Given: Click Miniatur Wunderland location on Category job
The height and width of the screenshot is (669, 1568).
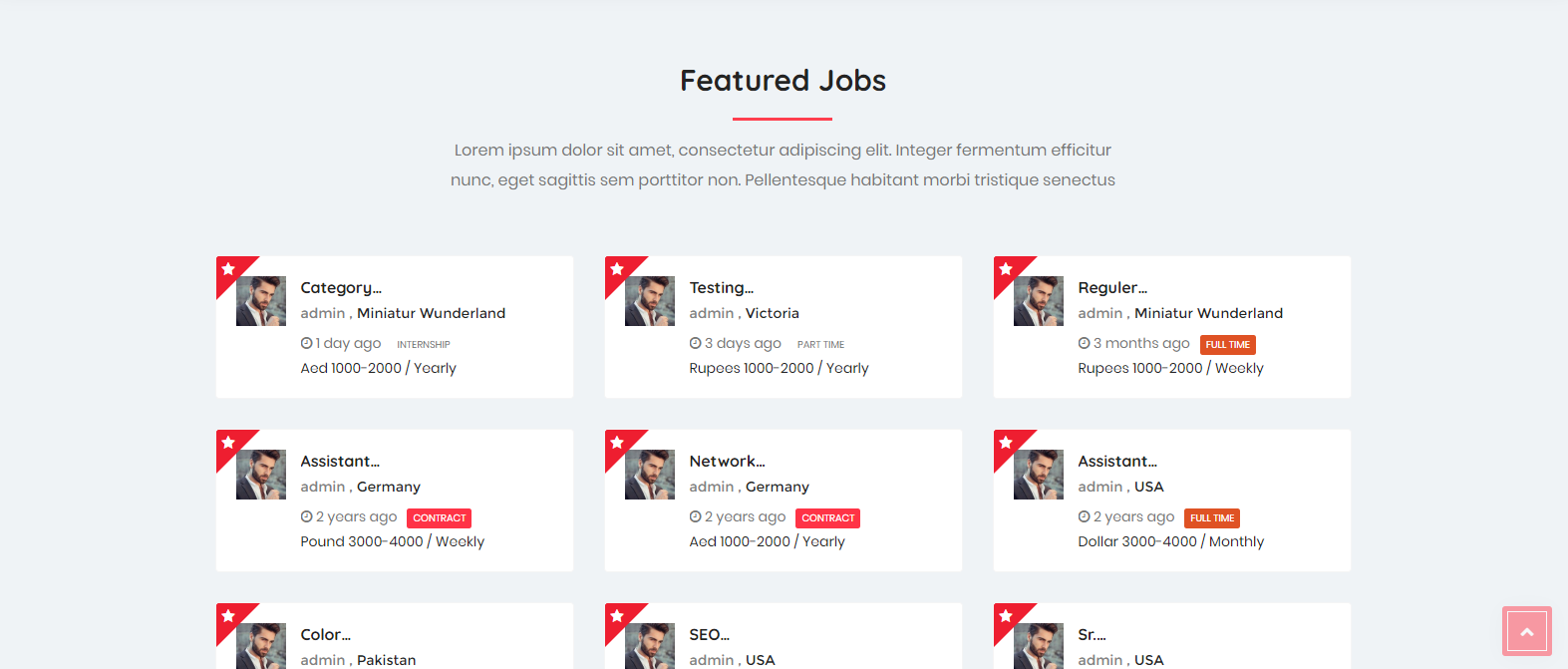Looking at the screenshot, I should (x=432, y=313).
